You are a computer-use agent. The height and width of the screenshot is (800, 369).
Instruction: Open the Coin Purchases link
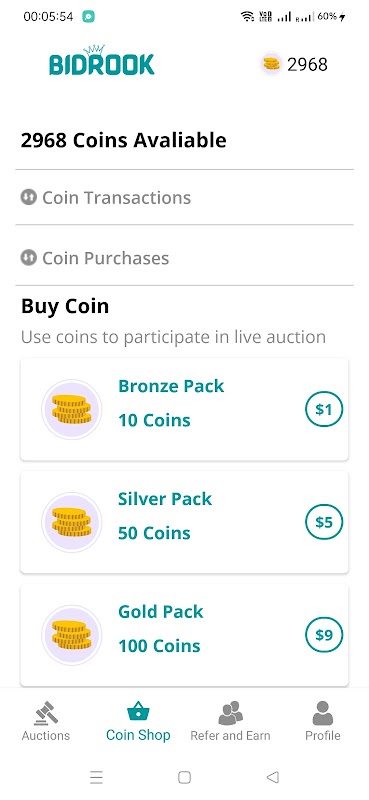184,256
